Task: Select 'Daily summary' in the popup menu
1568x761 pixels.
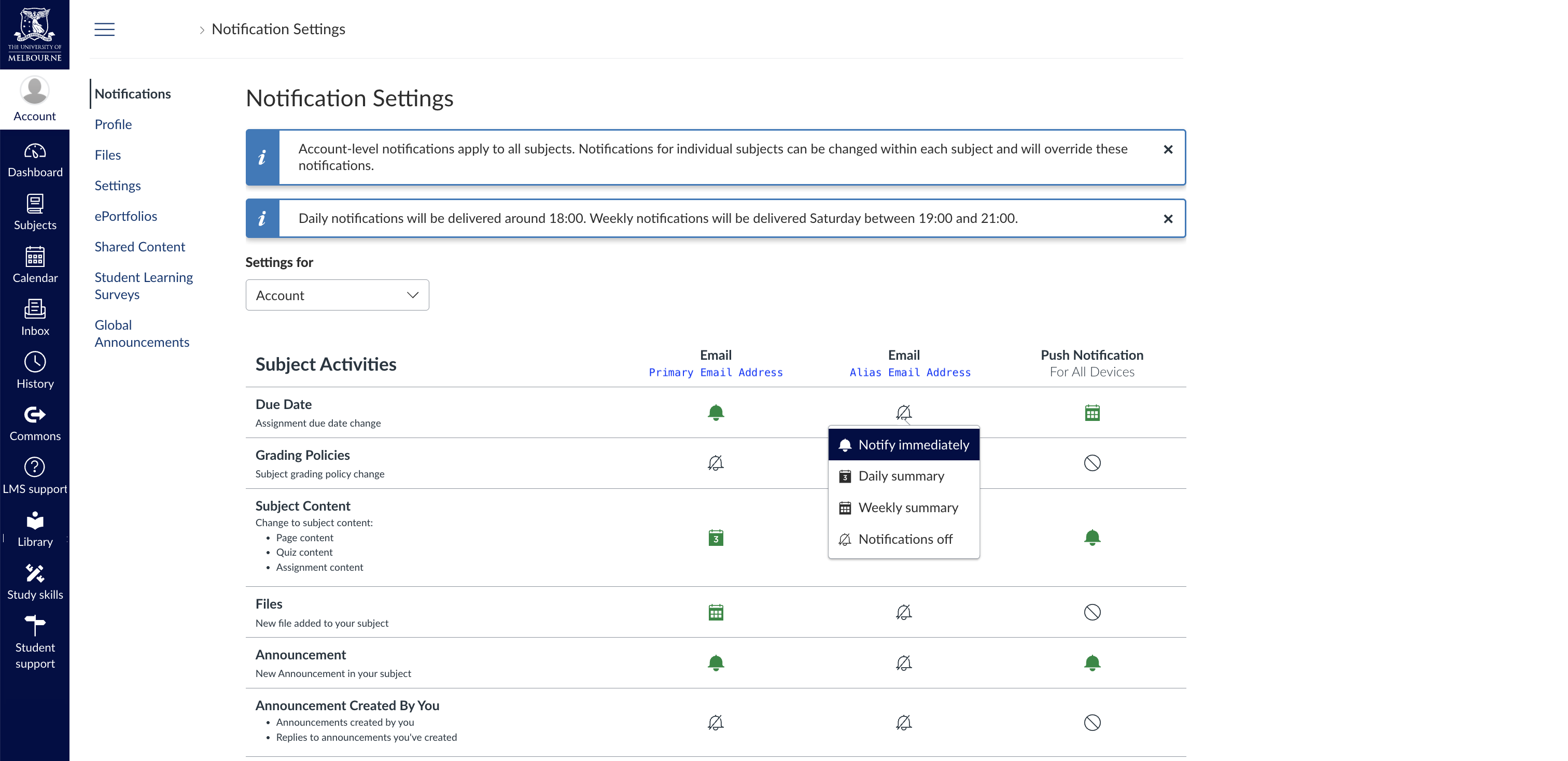Action: (x=903, y=476)
